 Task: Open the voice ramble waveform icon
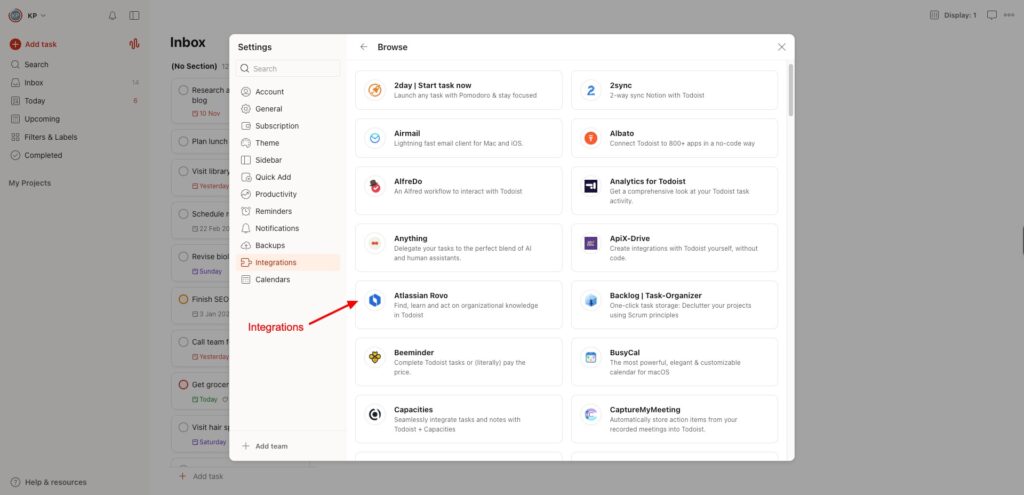click(134, 44)
